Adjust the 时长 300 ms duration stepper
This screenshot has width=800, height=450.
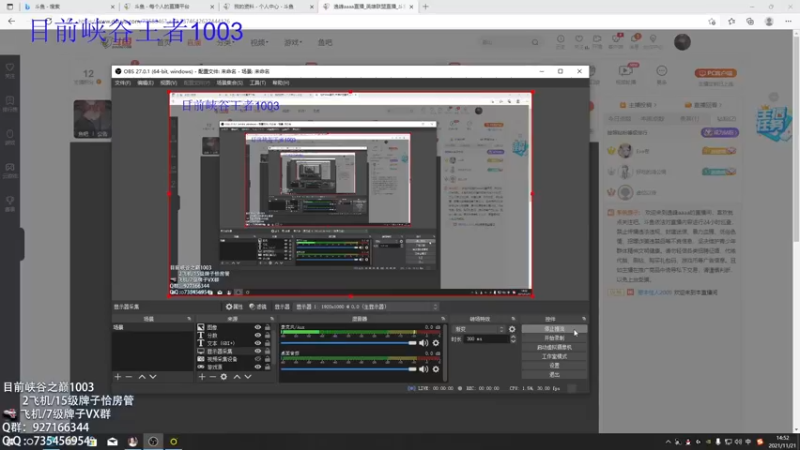513,339
